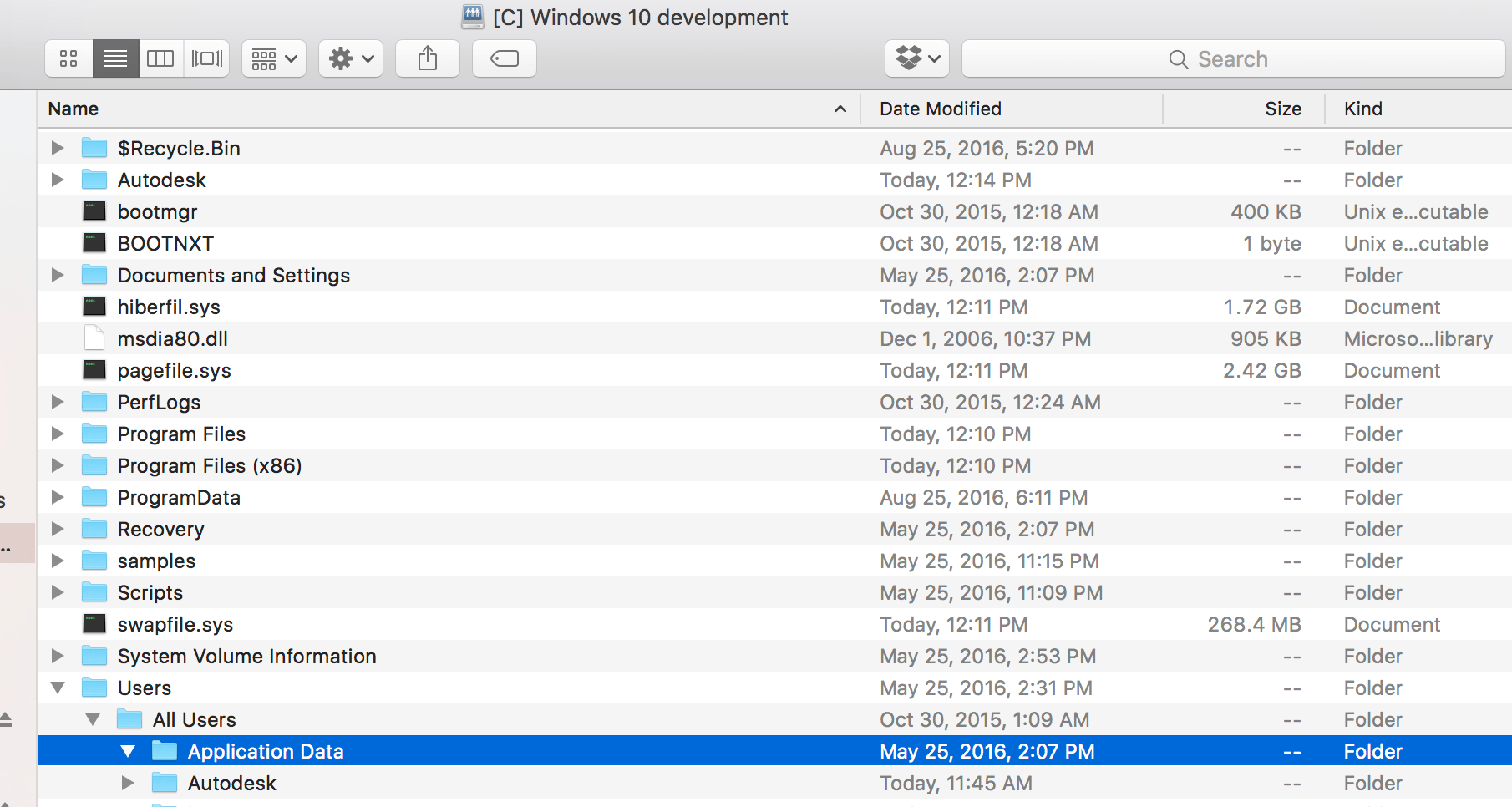The image size is (1512, 807).
Task: Switch to list view in the toolbar
Action: 115,58
